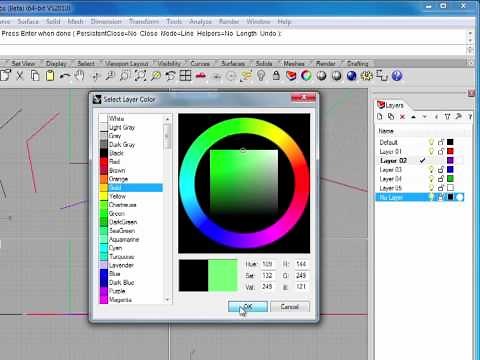Click New Layer icon in Layers panel
The width and height of the screenshot is (480, 360).
click(380, 117)
